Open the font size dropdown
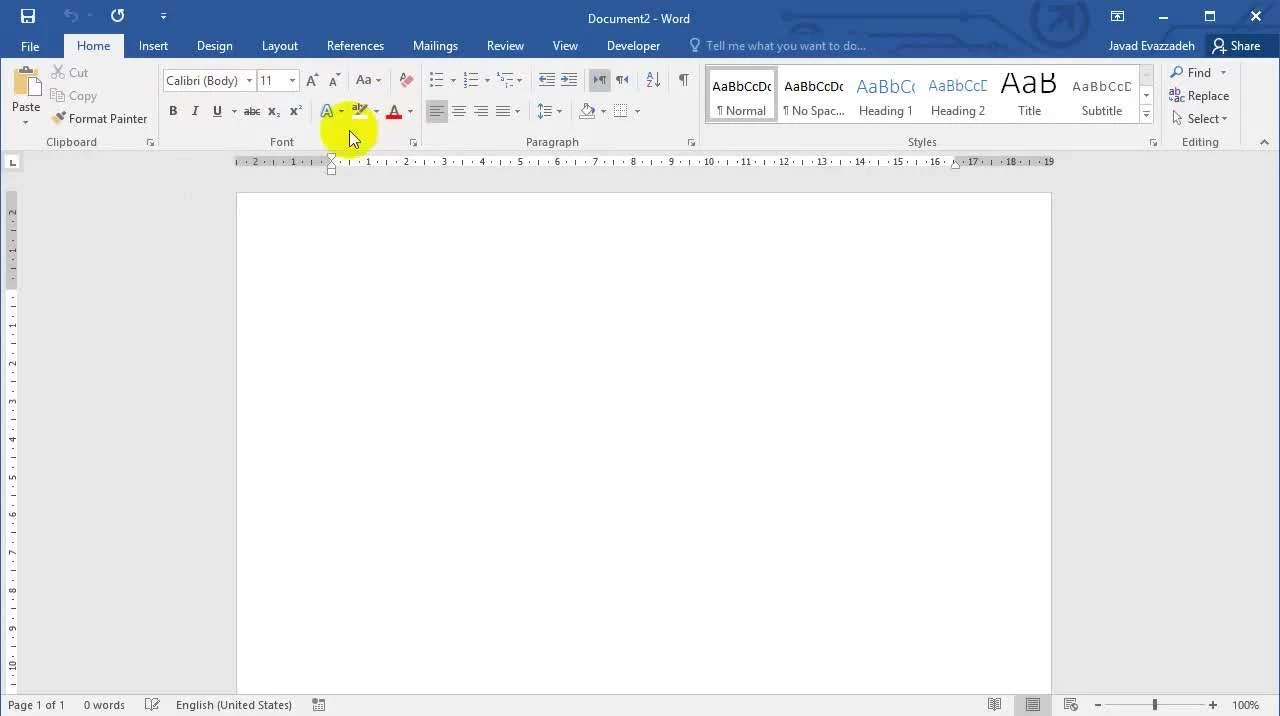 [292, 80]
